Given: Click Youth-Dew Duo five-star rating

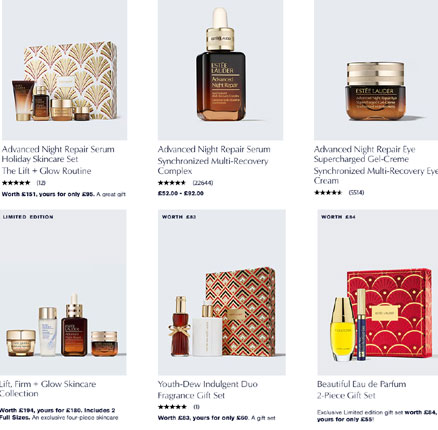Looking at the screenshot, I should point(172,407).
